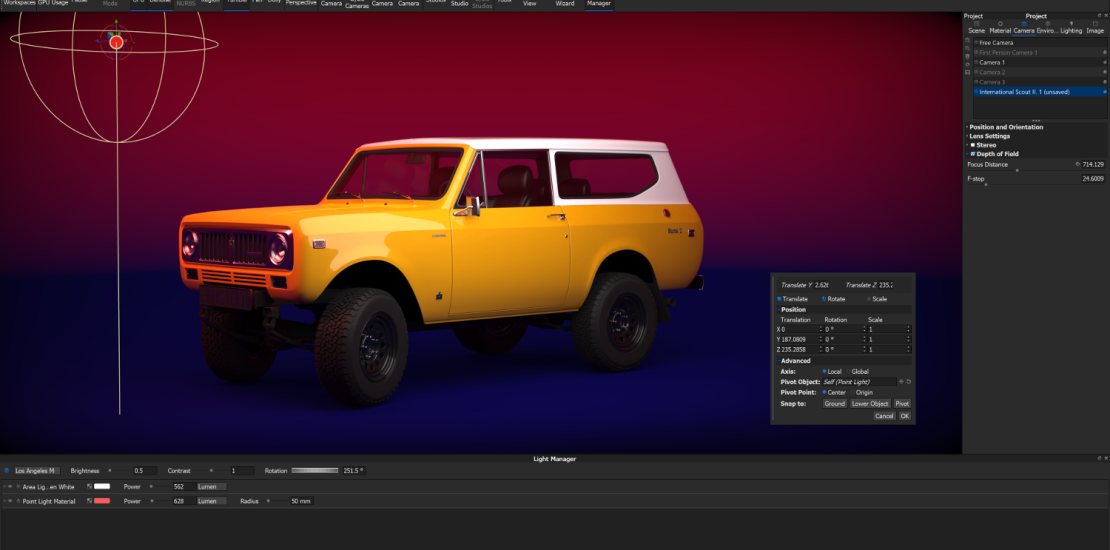
Task: Click the Lower Object snap button
Action: click(870, 403)
